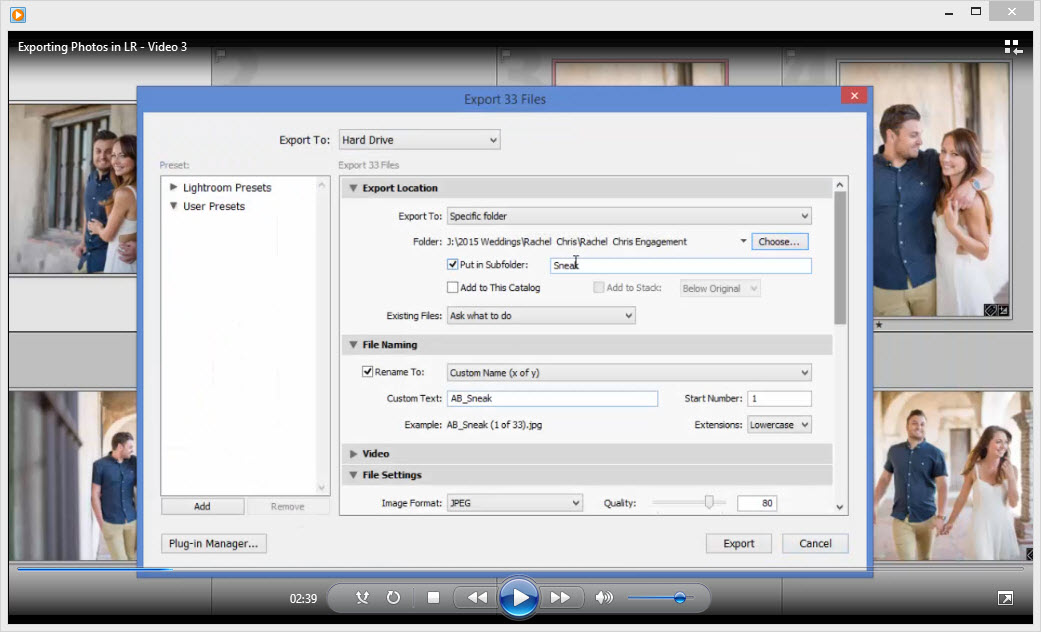Turn on shuffle in the player controls
This screenshot has height=632, width=1041.
pos(362,597)
